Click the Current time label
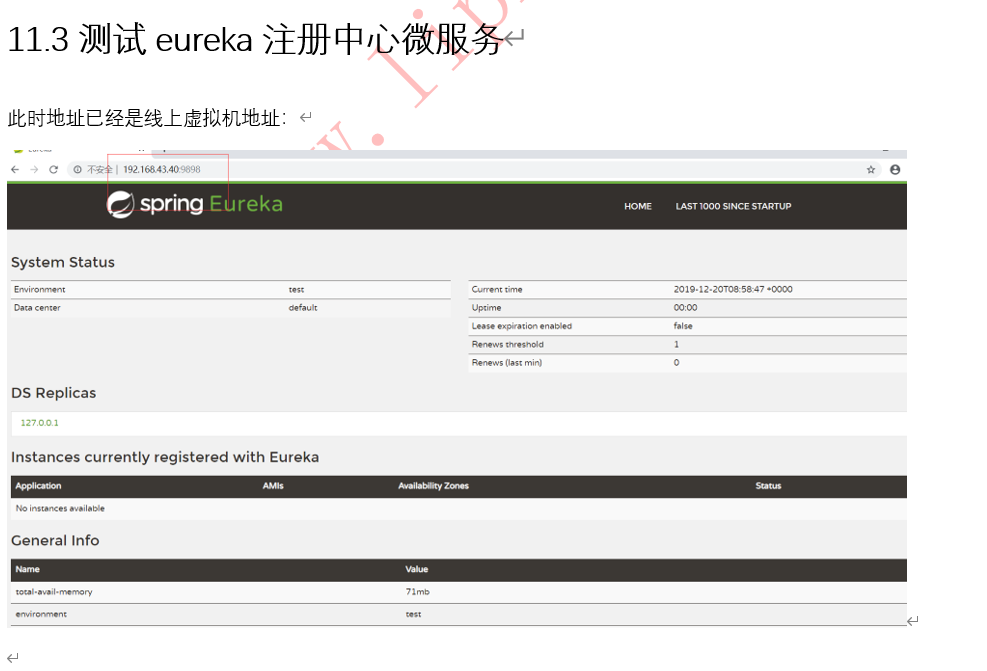987x671 pixels. coord(497,289)
